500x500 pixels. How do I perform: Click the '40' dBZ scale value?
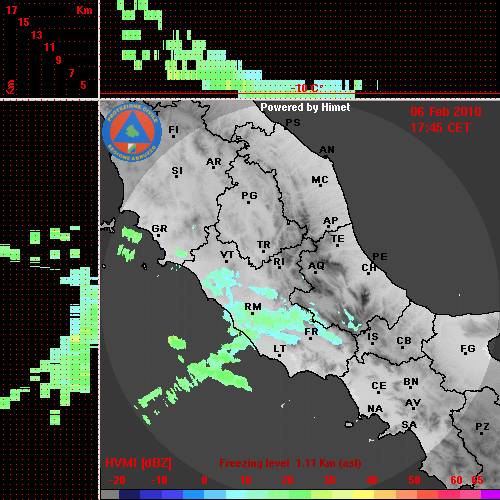[x=372, y=480]
